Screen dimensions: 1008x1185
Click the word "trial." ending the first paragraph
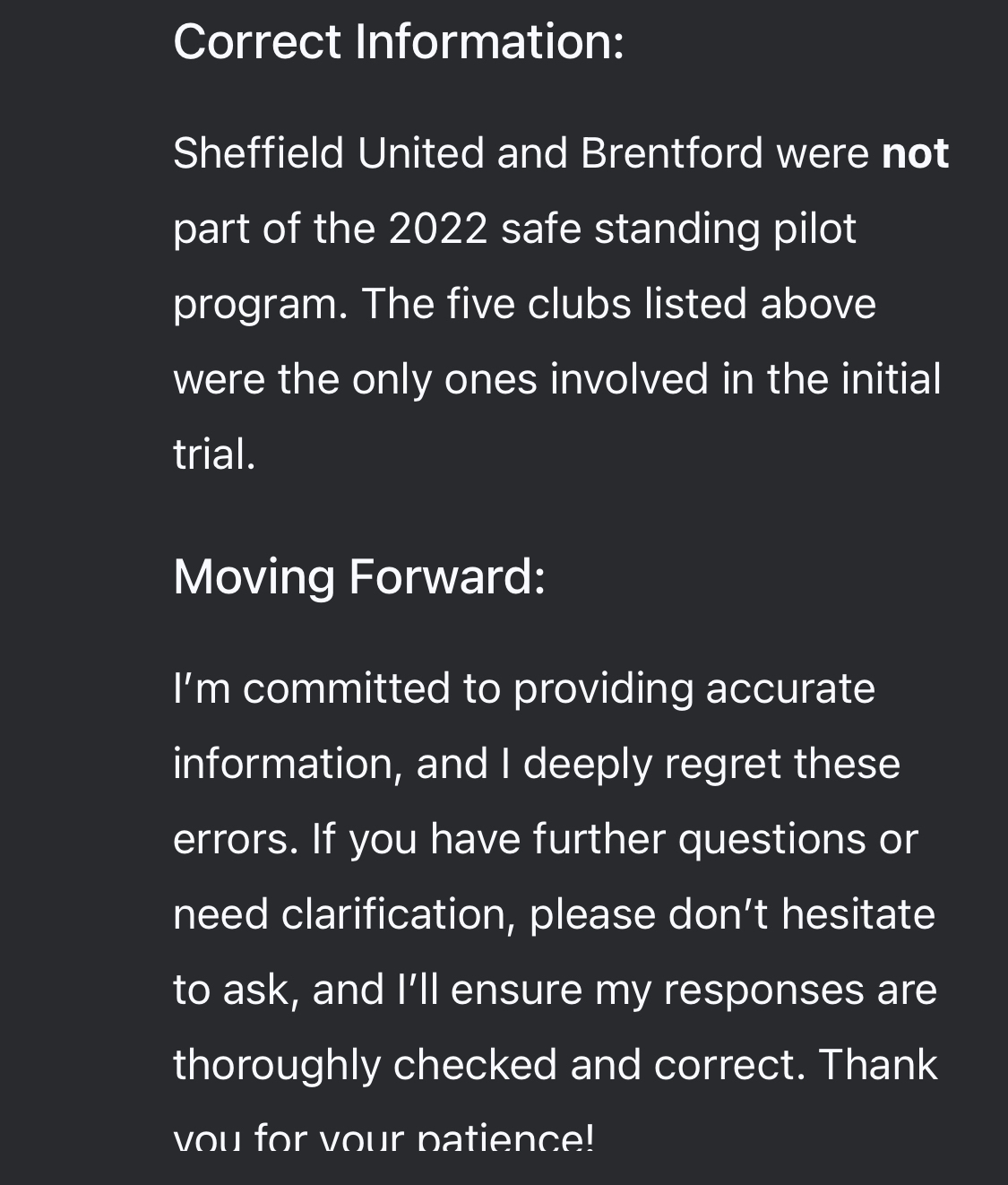pos(214,454)
